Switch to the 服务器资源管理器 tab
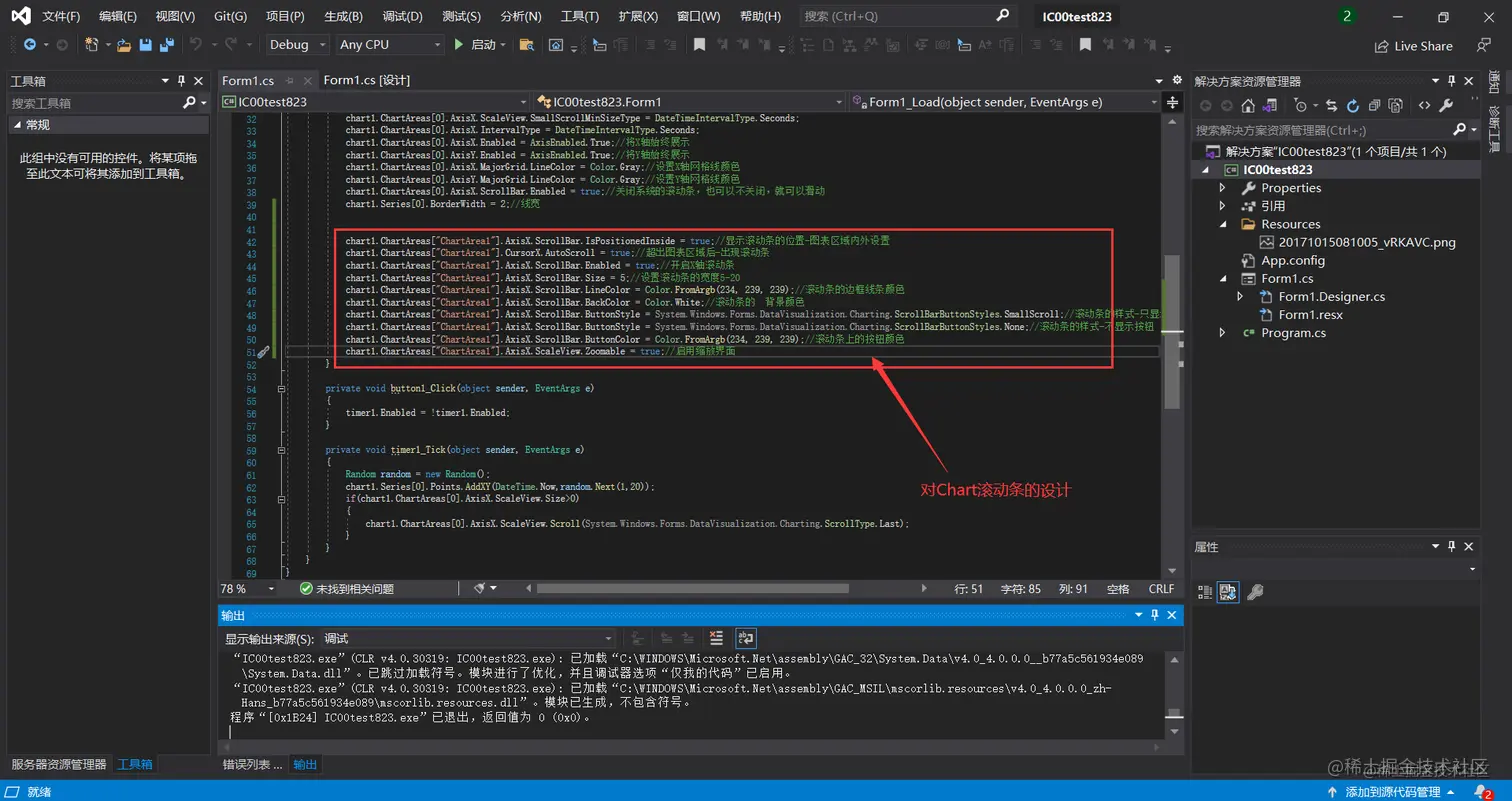The width and height of the screenshot is (1512, 801). click(x=58, y=764)
